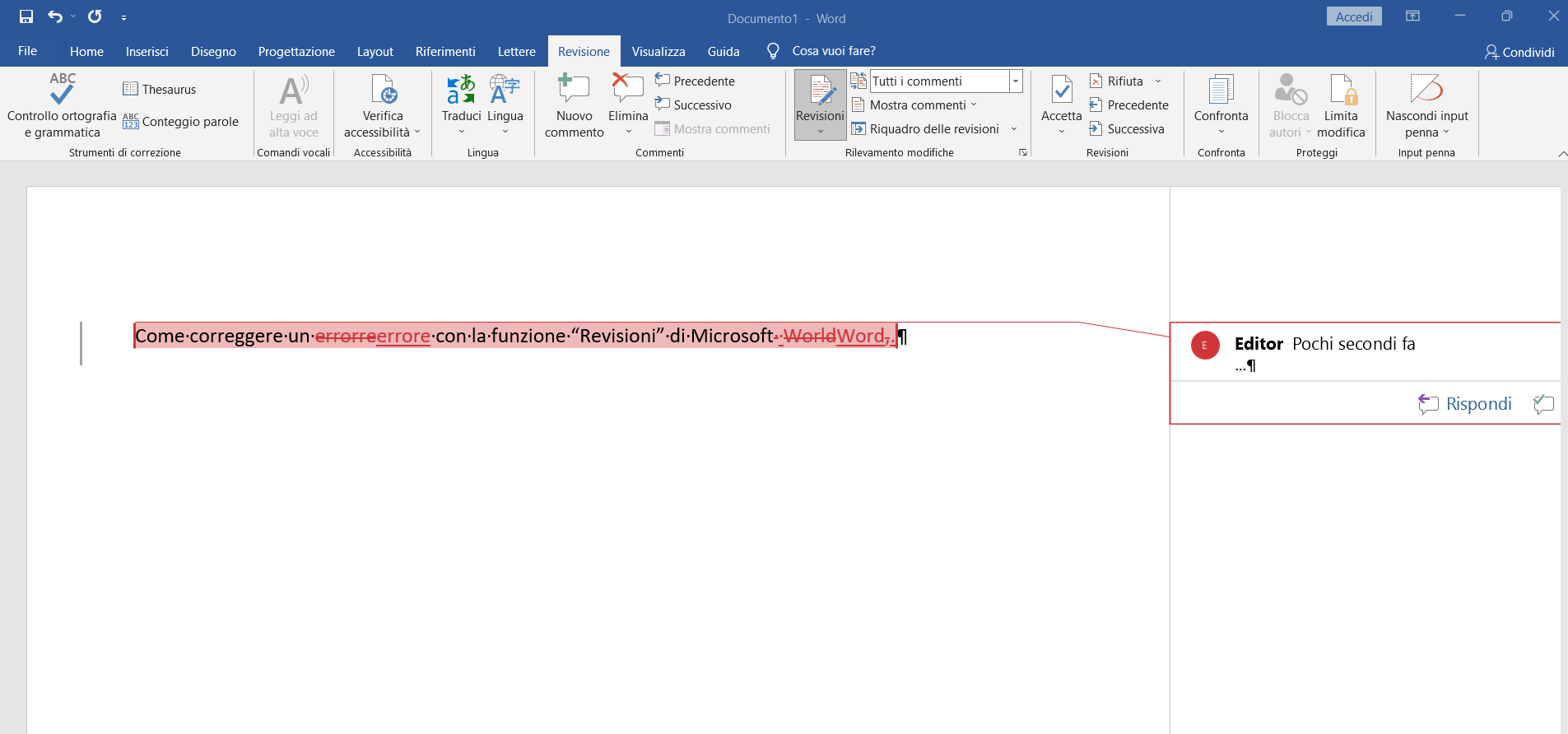The image size is (1568, 734).
Task: Click the Verifica accessibilità icon
Action: point(383,89)
